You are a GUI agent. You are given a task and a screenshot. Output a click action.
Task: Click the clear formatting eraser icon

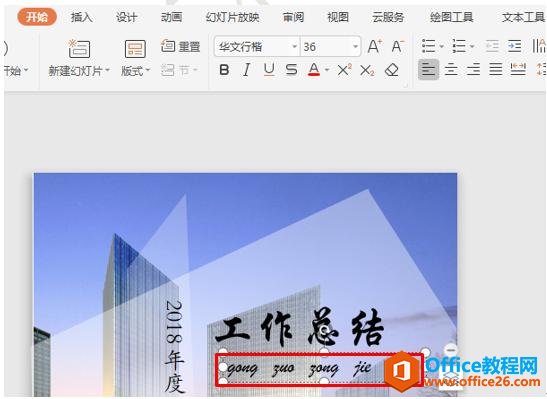click(391, 70)
